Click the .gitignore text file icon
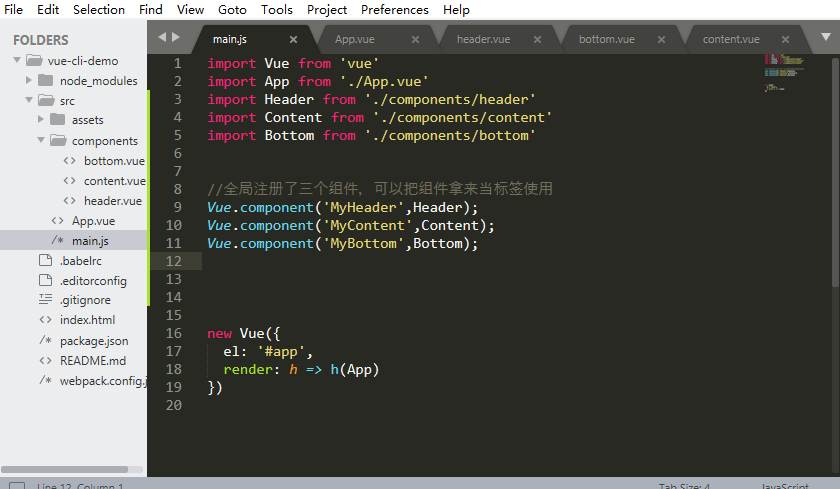Image resolution: width=840 pixels, height=489 pixels. point(46,299)
